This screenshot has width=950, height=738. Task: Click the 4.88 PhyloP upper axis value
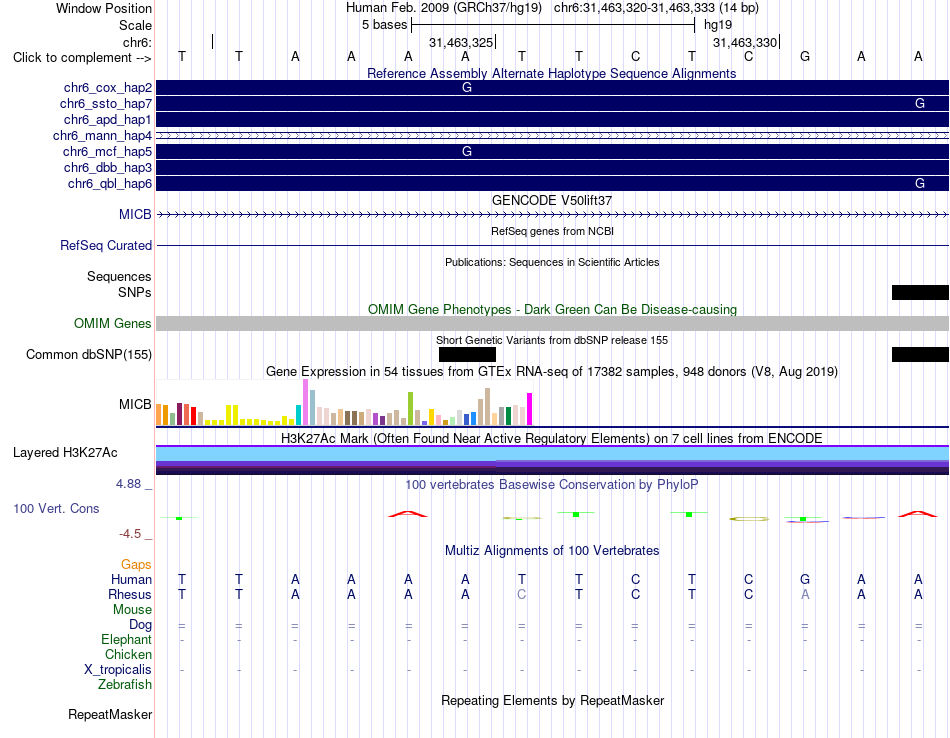128,484
